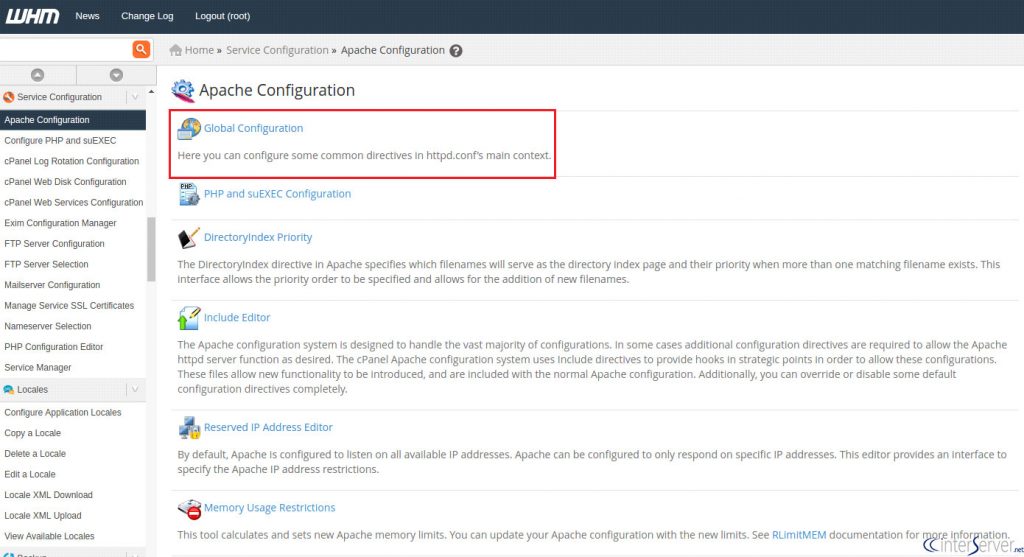
Task: Click the Include Editor link
Action: 237,318
